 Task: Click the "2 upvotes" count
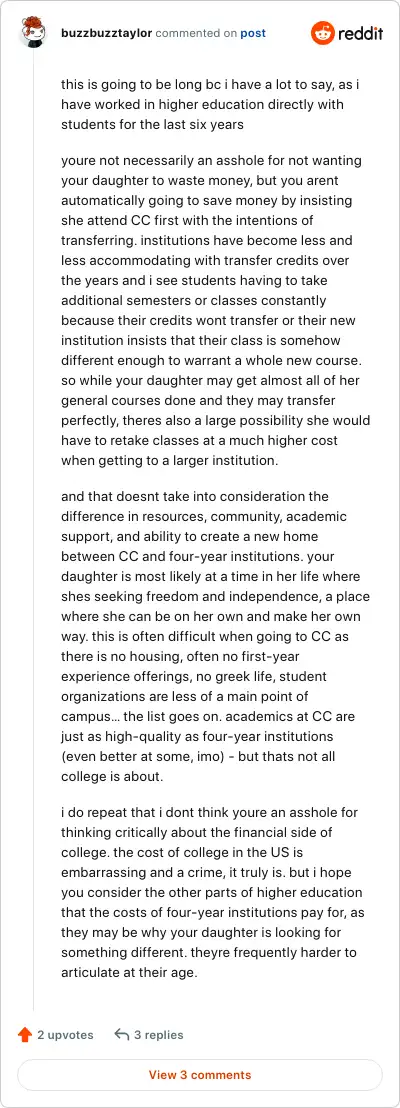click(x=65, y=1035)
